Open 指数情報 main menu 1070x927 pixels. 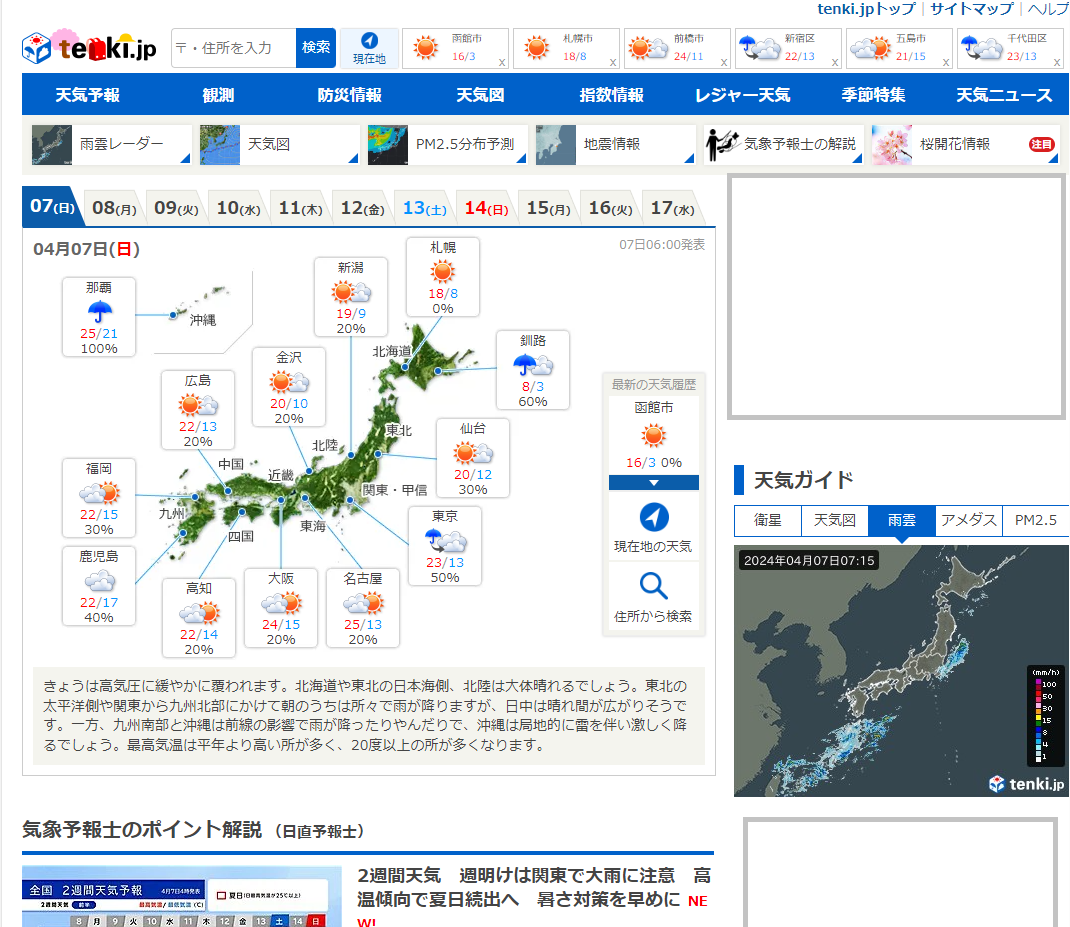(611, 95)
